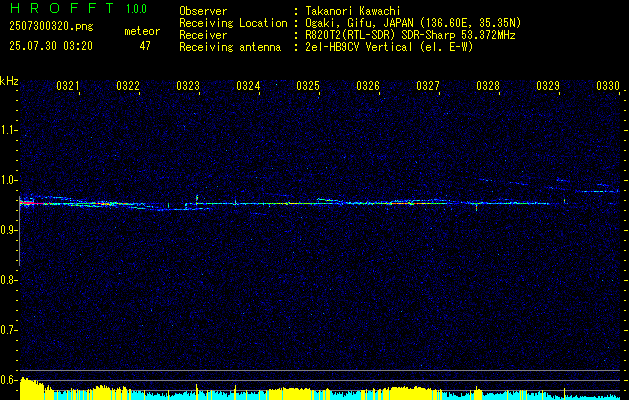The width and height of the screenshot is (629, 400).
Task: Click the Receiving antenna label
Action: coord(230,47)
